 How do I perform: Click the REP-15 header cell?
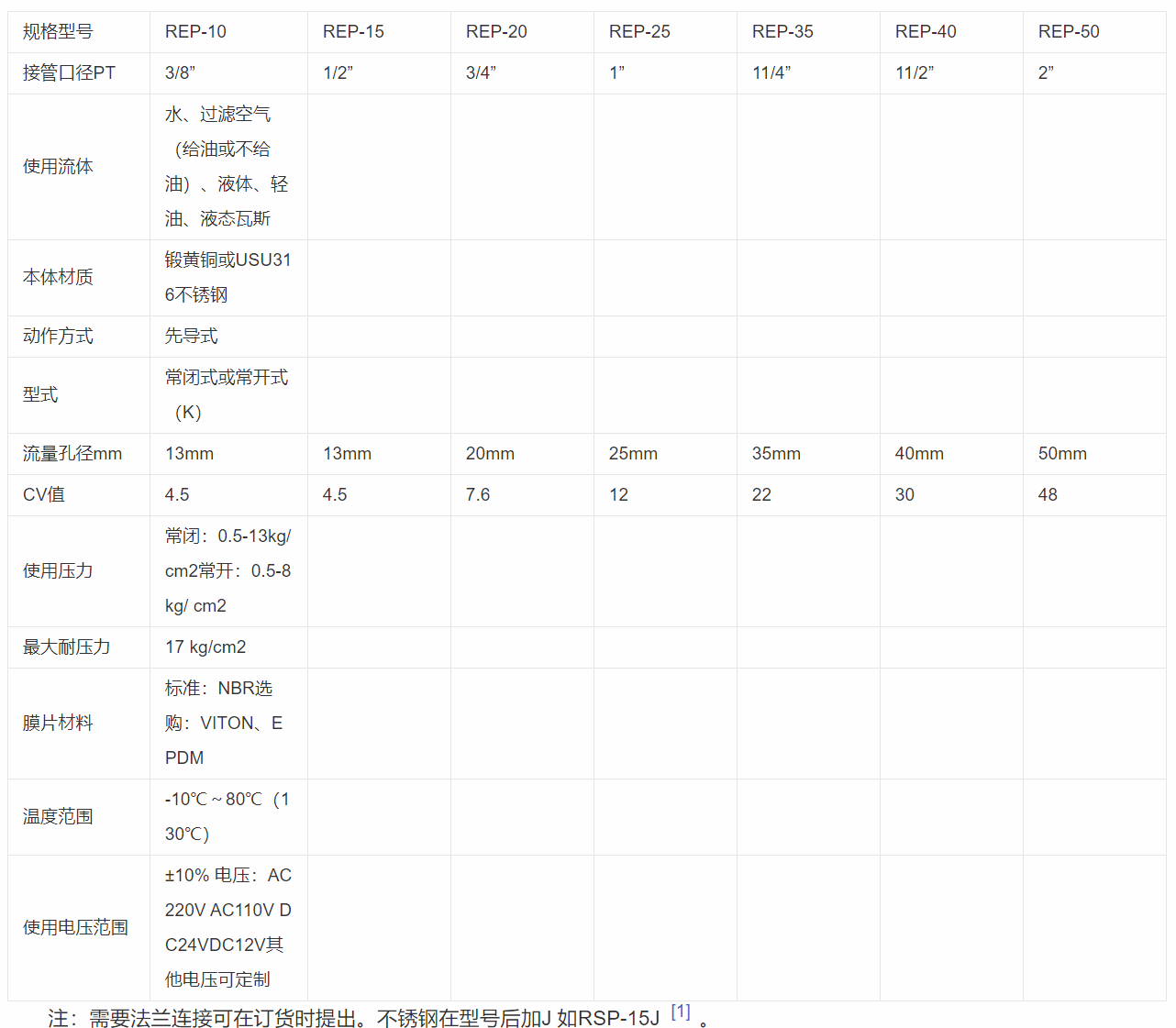(x=353, y=32)
